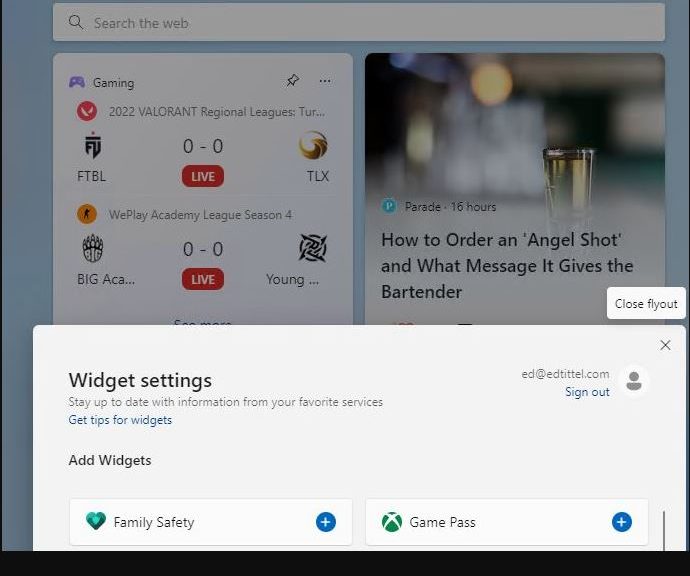Open 2022 VALORANT Regional Leagues title

(217, 112)
